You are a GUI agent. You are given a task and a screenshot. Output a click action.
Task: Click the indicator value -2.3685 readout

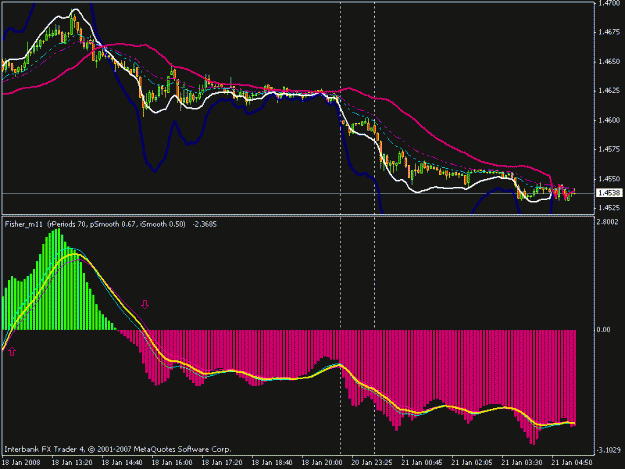[x=205, y=224]
